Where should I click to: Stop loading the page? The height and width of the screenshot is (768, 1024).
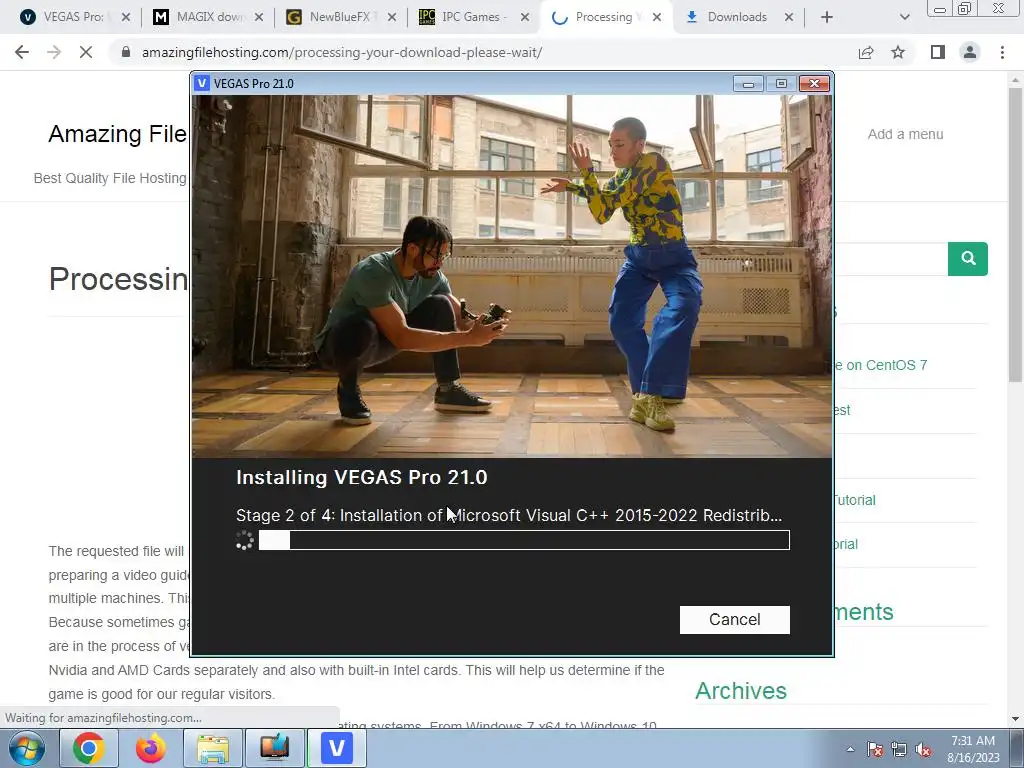point(86,52)
